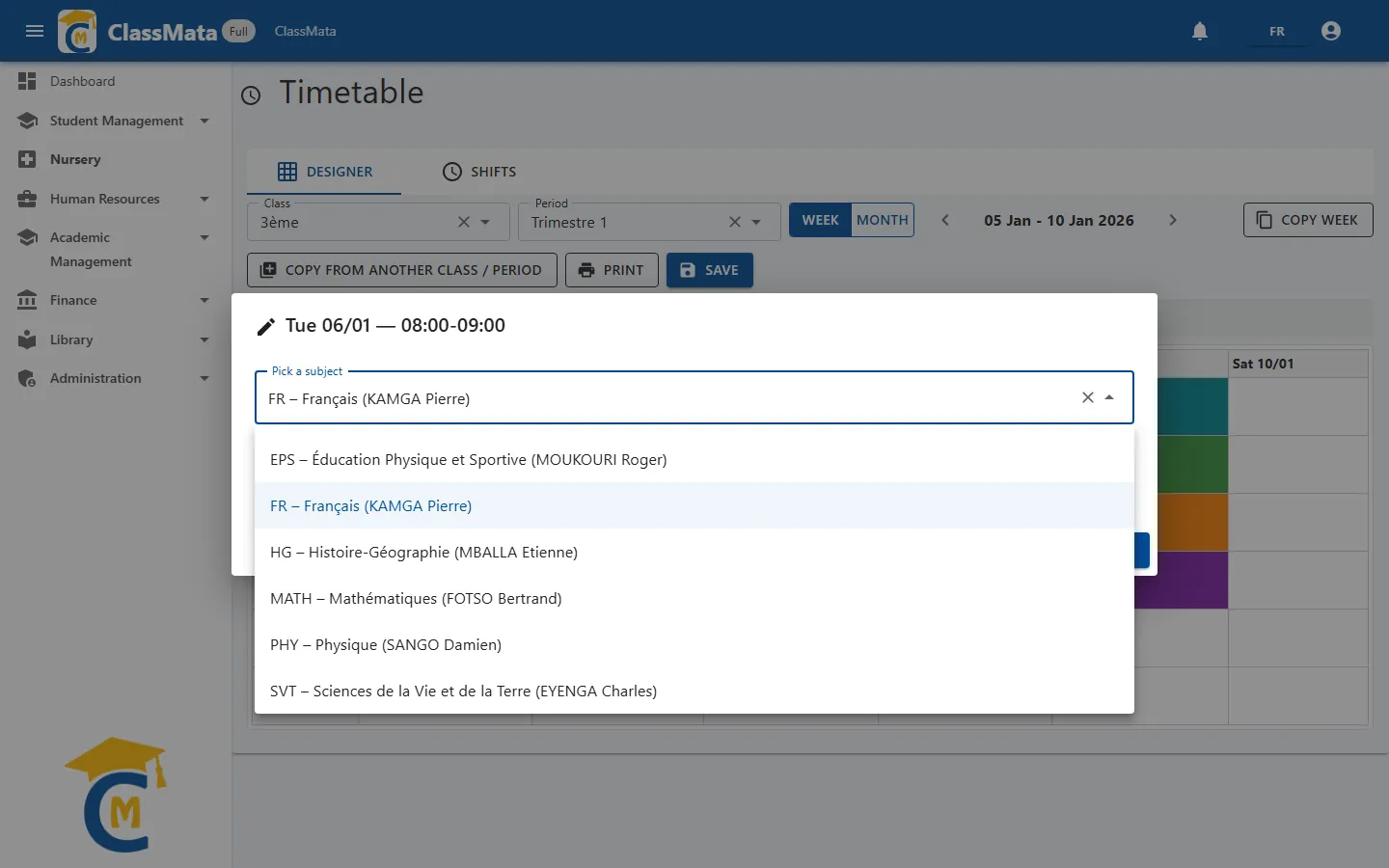Print the timetable
The width and height of the screenshot is (1389, 868).
(612, 270)
